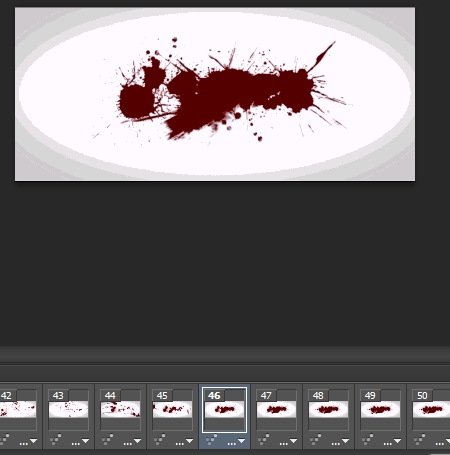Select animation frame 50 thumbnail
Viewport: 450px width, 455px height.
pyautogui.click(x=431, y=409)
